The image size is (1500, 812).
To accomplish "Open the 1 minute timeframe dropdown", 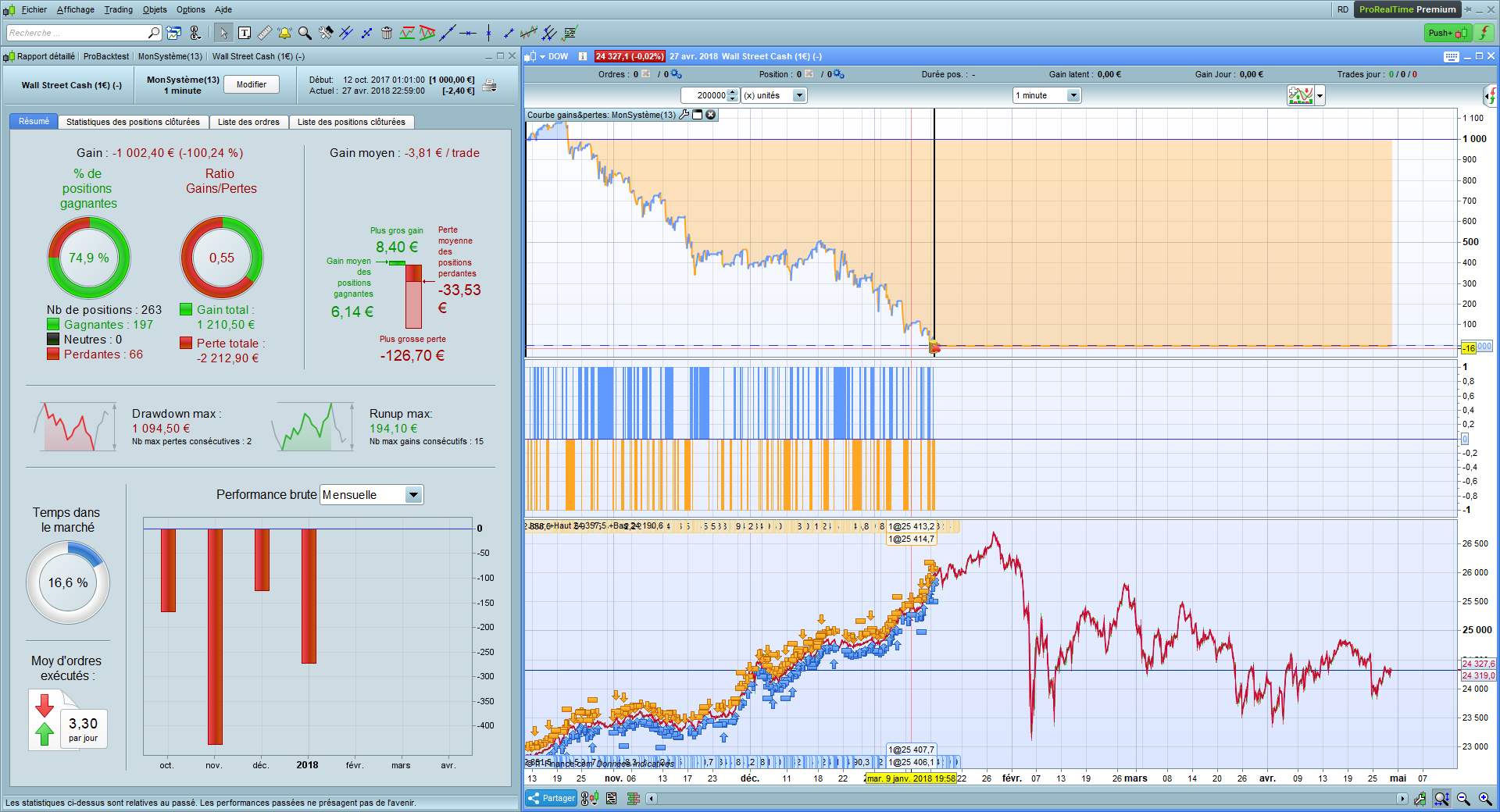I will pos(1046,95).
